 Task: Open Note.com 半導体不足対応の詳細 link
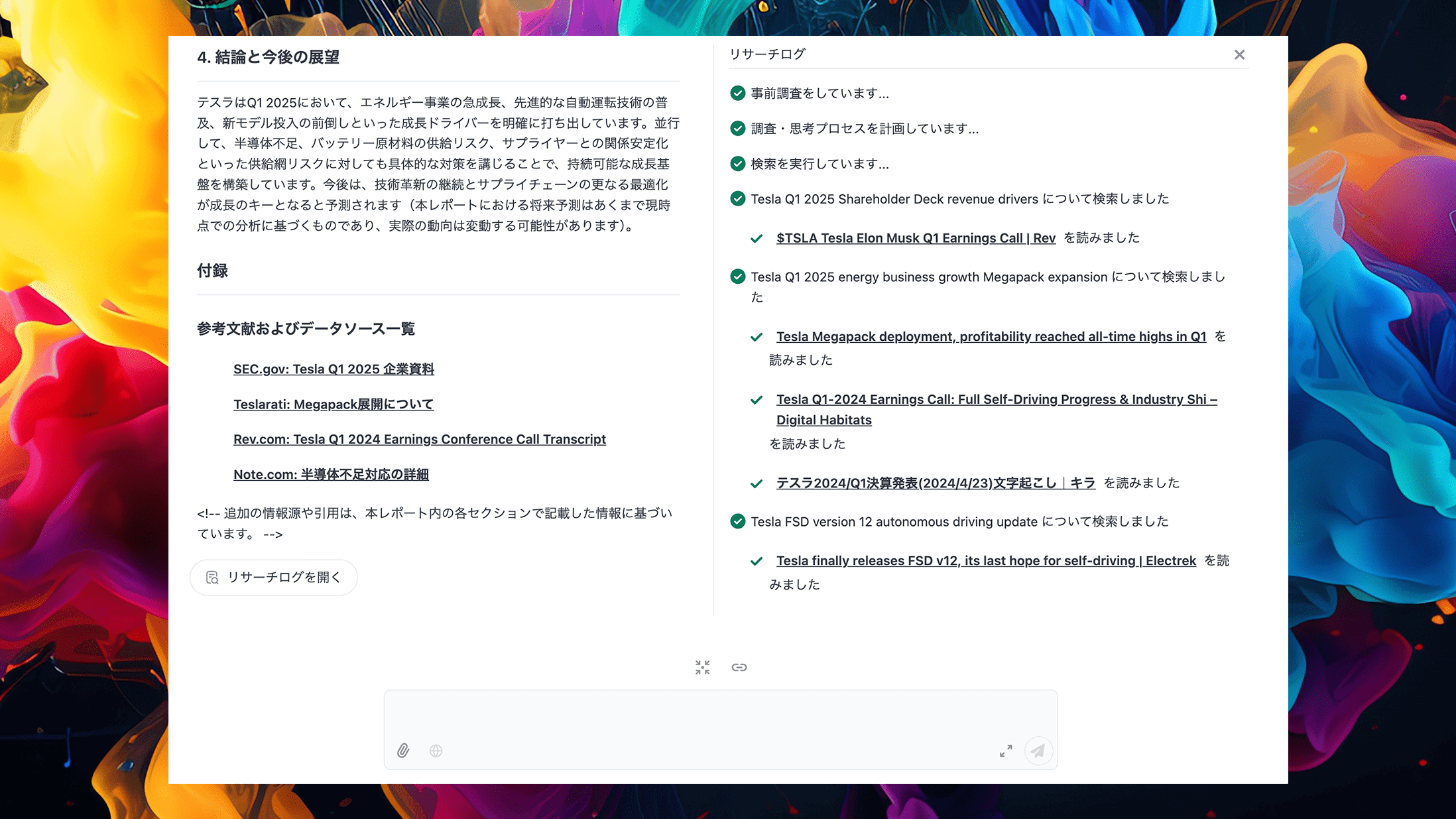click(331, 474)
